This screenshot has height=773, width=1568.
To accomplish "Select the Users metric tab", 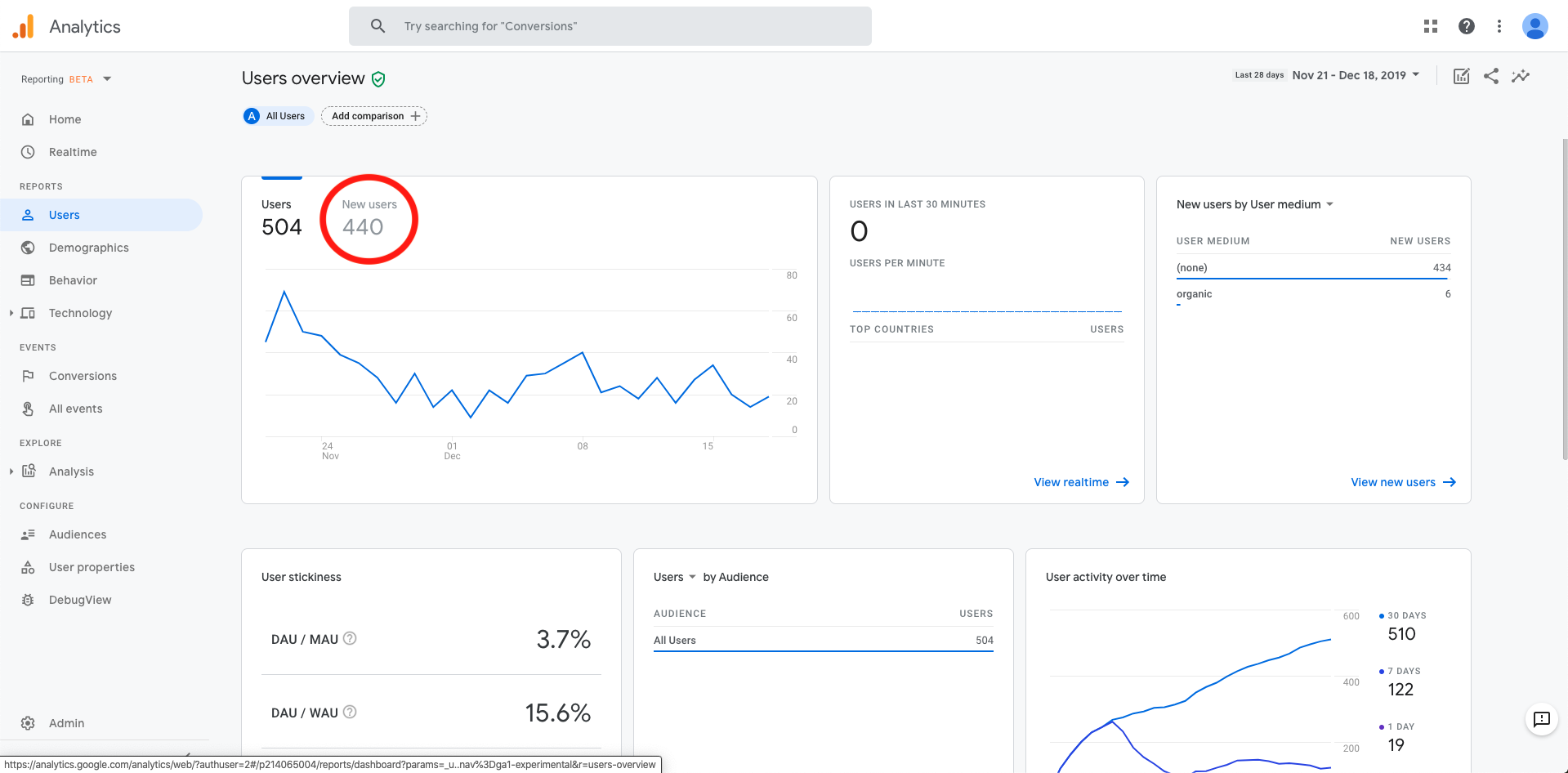I will pyautogui.click(x=282, y=217).
